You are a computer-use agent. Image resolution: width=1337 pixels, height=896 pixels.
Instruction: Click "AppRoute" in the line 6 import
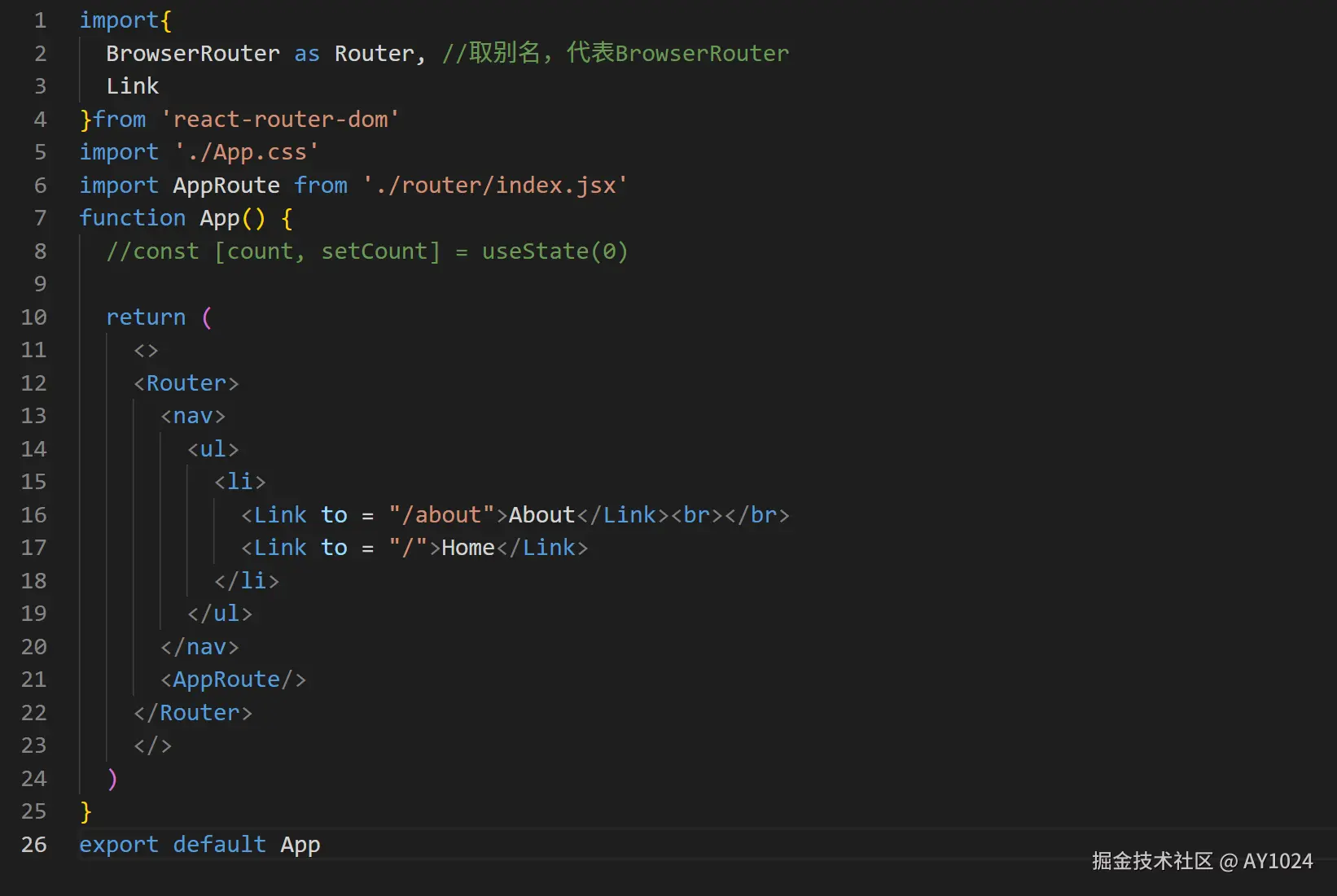point(226,186)
